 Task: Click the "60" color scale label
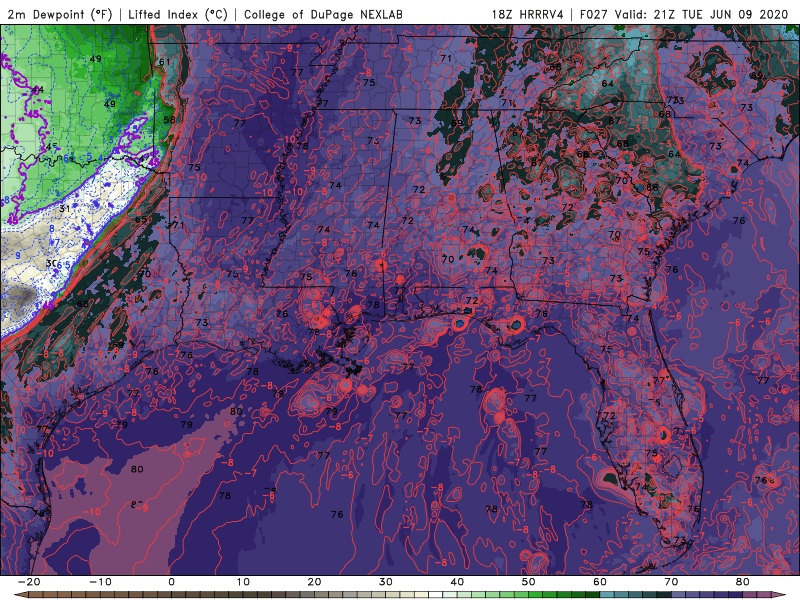click(x=600, y=582)
